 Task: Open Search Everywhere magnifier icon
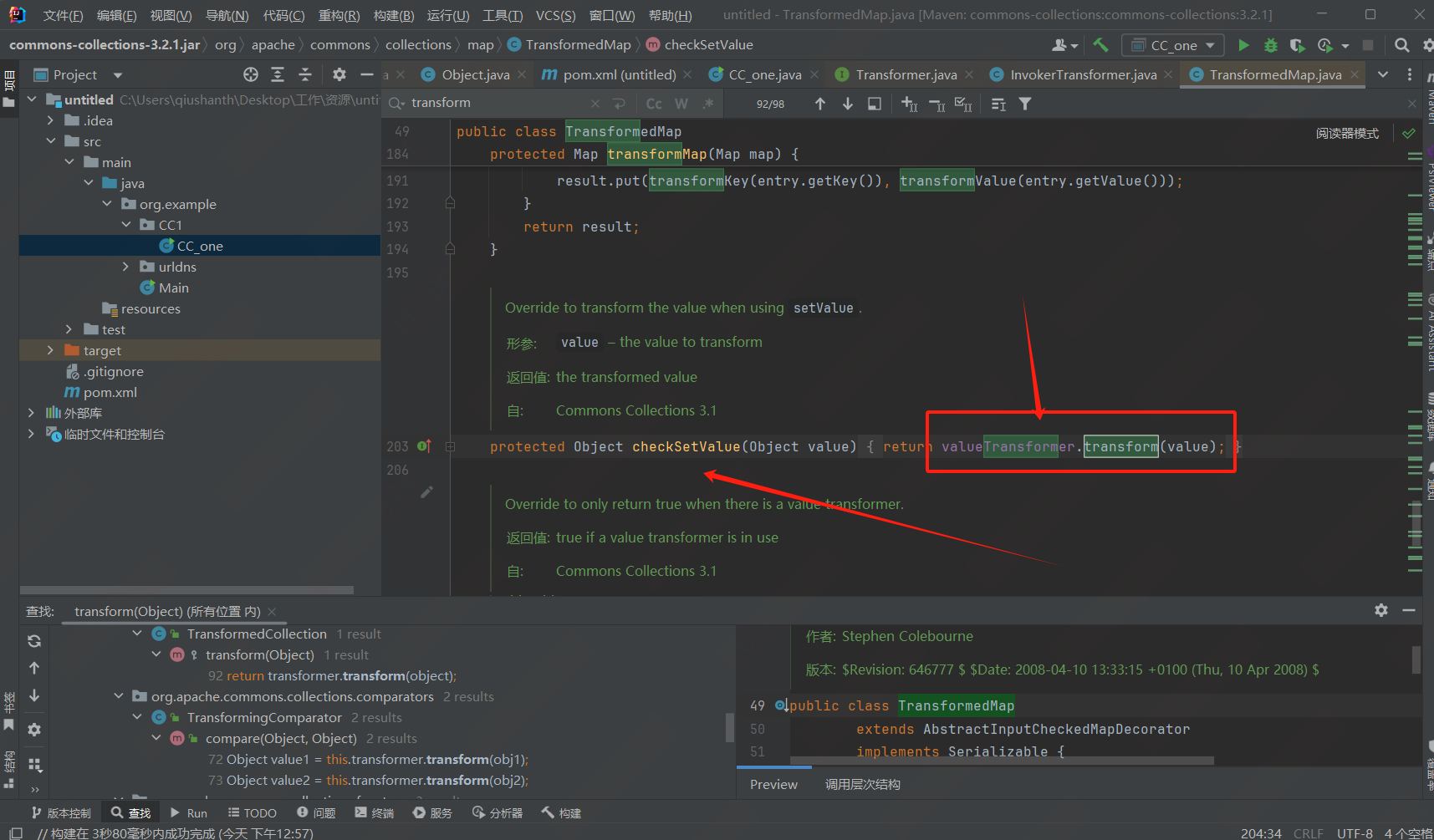(x=1402, y=45)
